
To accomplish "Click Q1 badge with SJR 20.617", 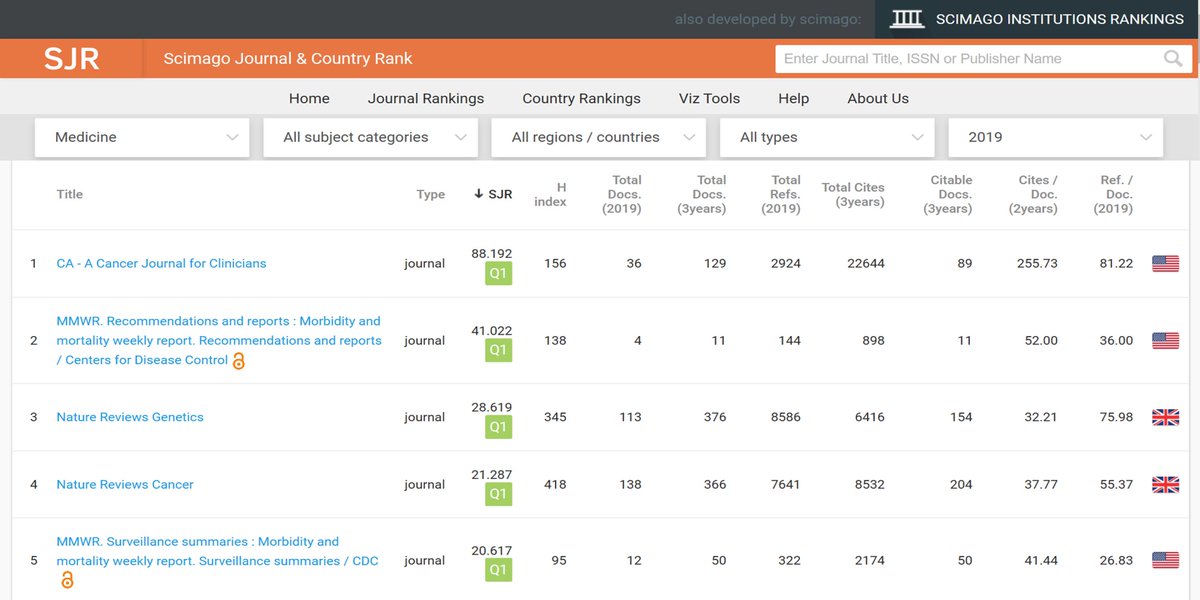I will coord(498,570).
